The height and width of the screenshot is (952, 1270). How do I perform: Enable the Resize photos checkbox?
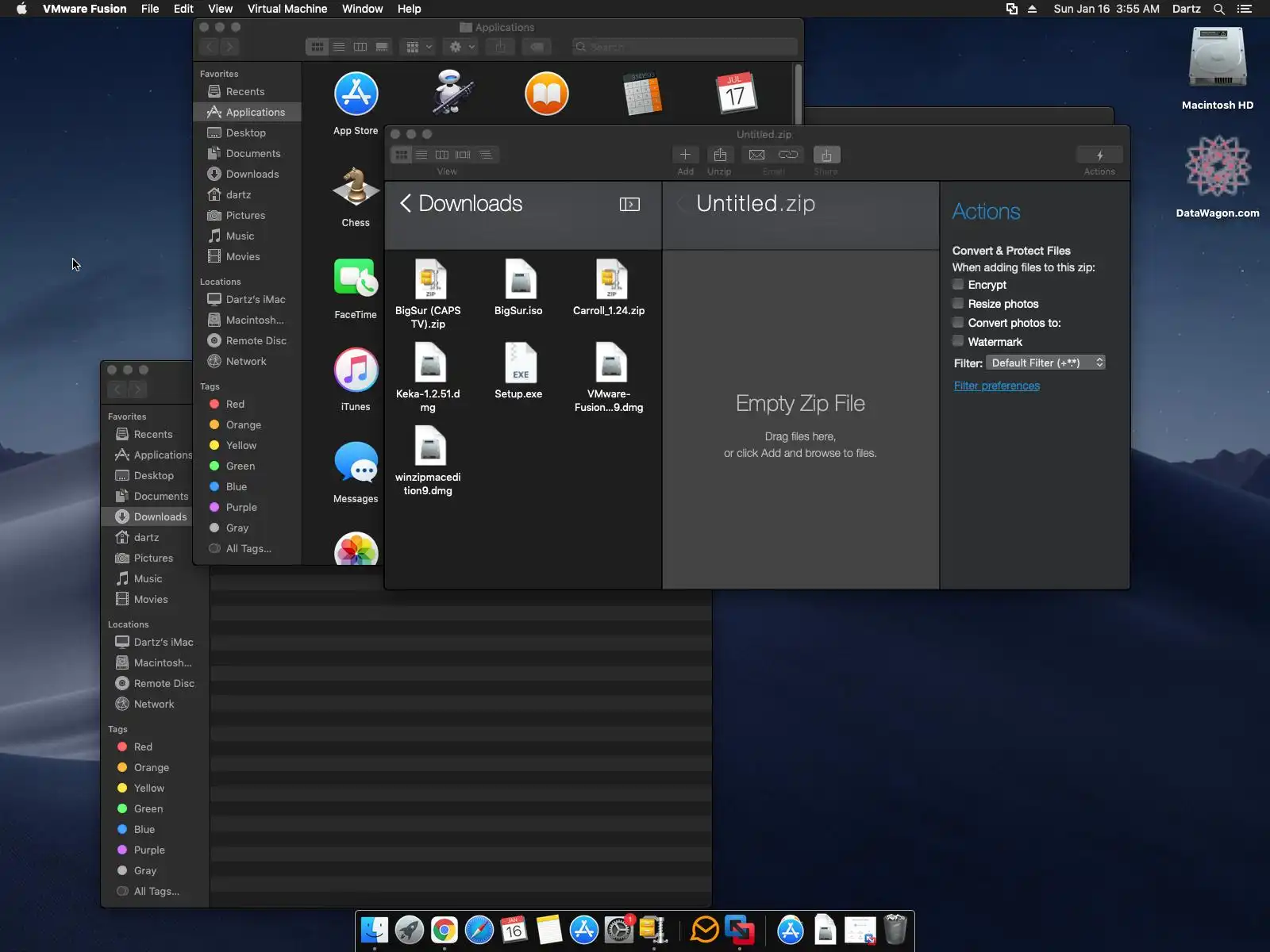pos(958,304)
